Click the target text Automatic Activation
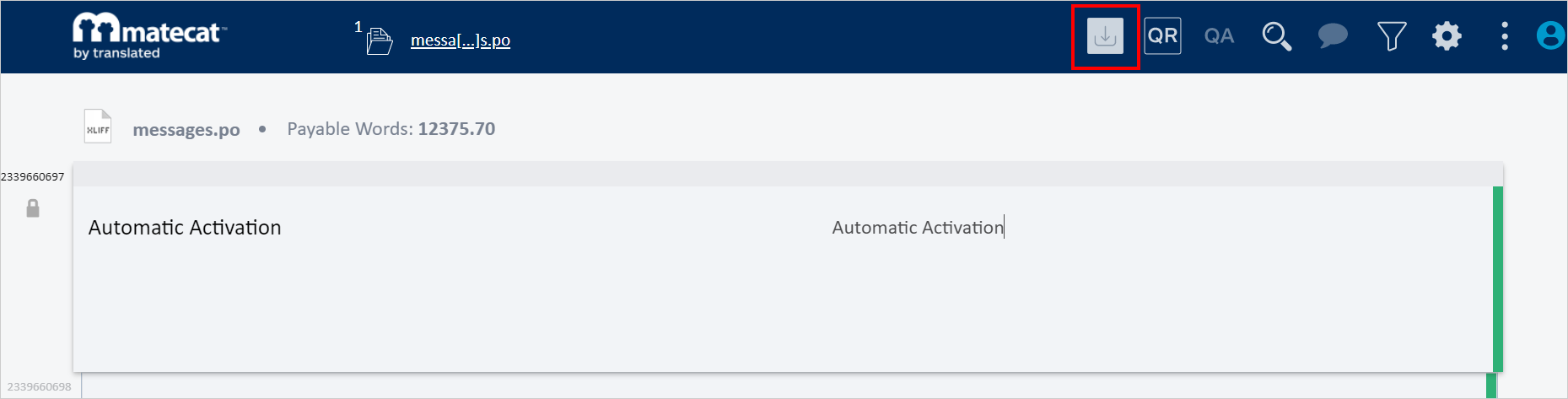 [917, 228]
